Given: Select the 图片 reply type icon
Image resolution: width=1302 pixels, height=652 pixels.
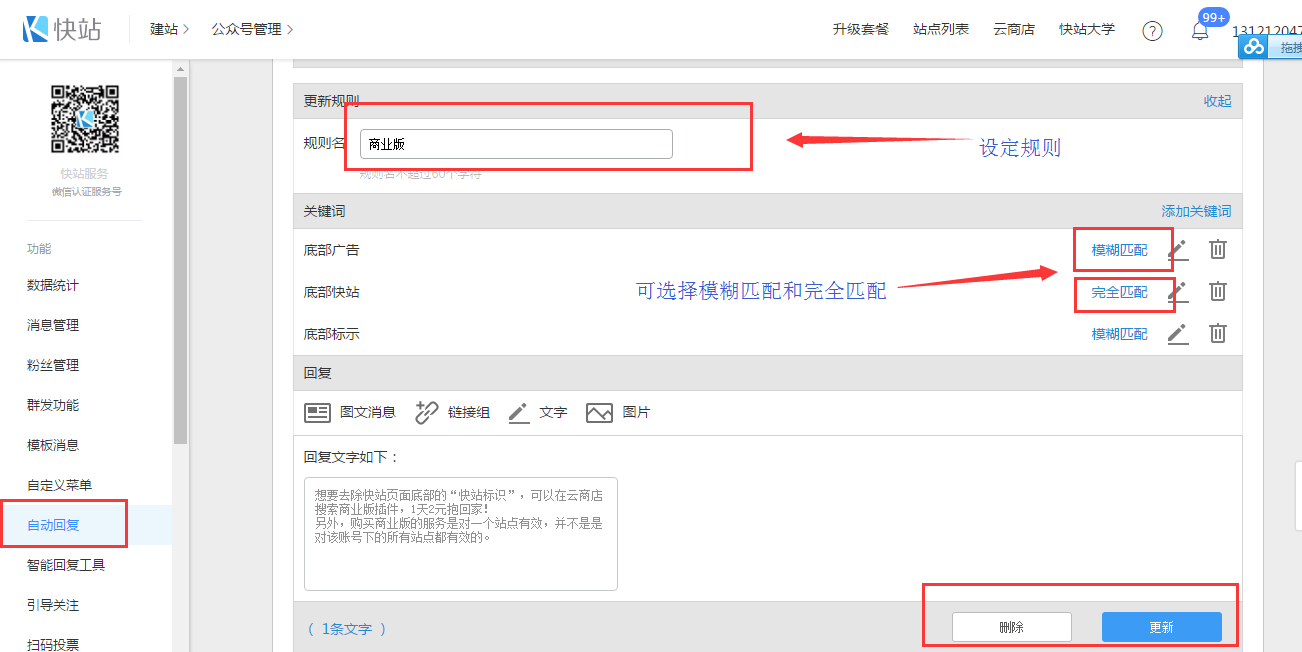Looking at the screenshot, I should [x=599, y=413].
